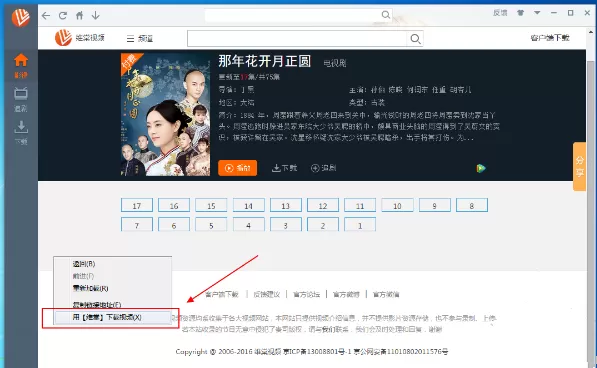Click the magnifier in the top address bar
The image size is (597, 368).
pos(386,15)
